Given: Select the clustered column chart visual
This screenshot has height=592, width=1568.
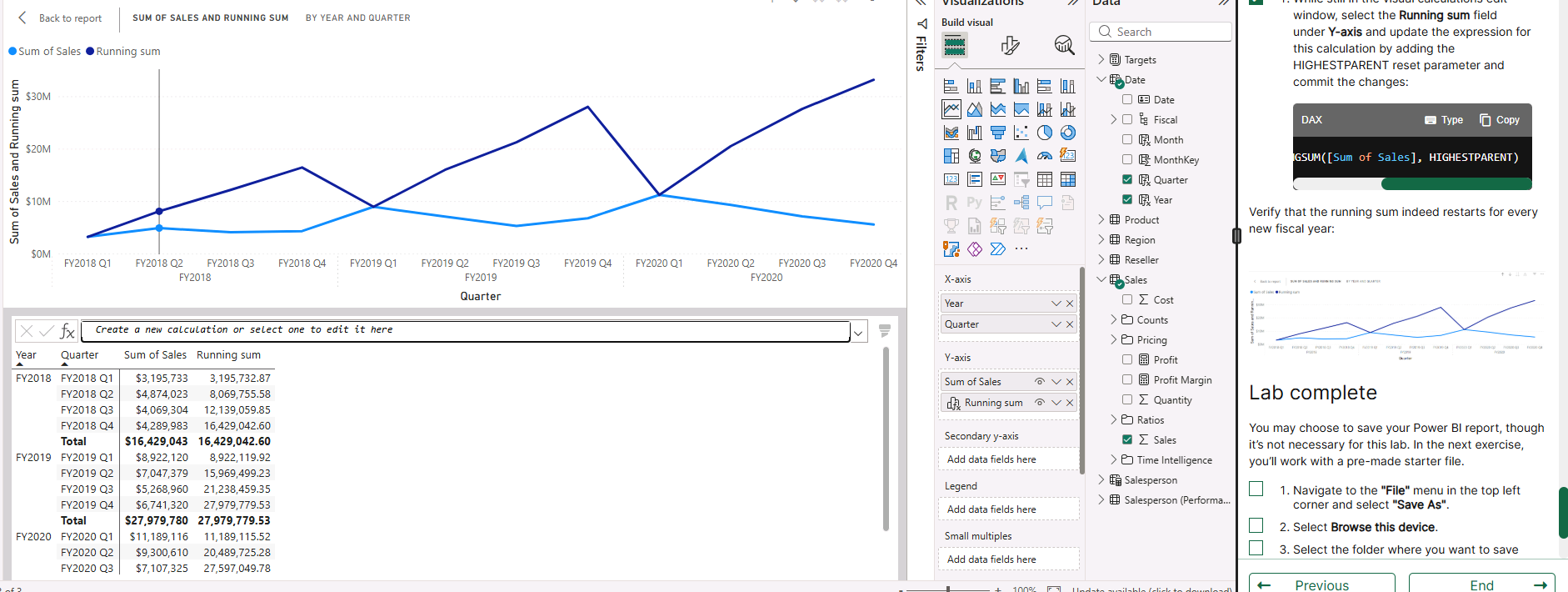Looking at the screenshot, I should tap(1021, 86).
